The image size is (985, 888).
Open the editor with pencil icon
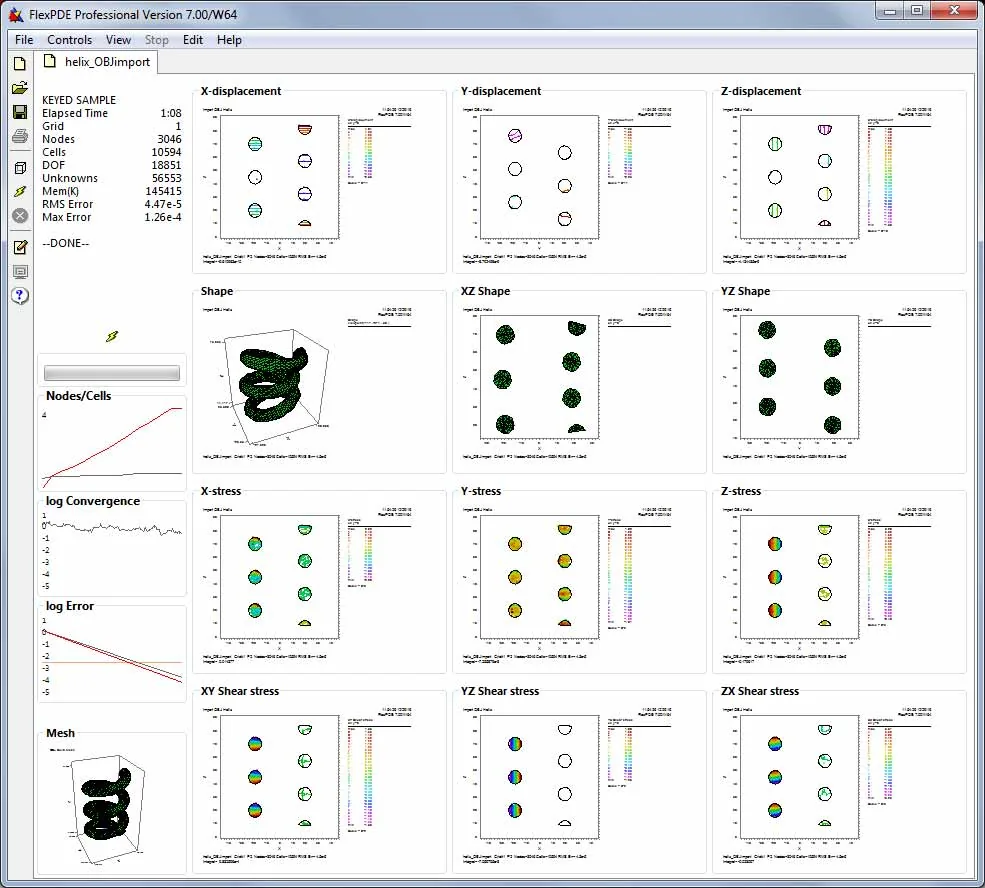(x=20, y=247)
